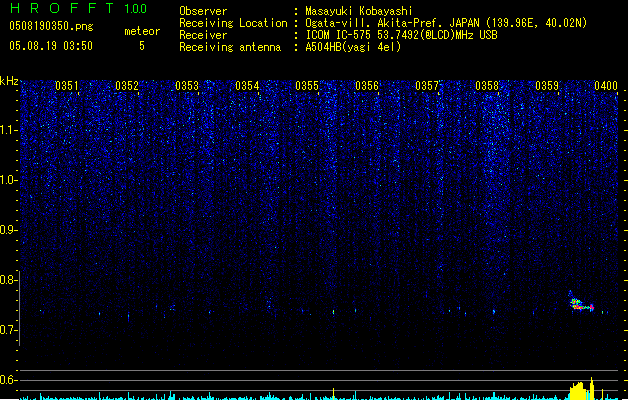This screenshot has height=400, width=629.
Task: Click the receiver ICOM IC-575 text
Action: [401, 35]
